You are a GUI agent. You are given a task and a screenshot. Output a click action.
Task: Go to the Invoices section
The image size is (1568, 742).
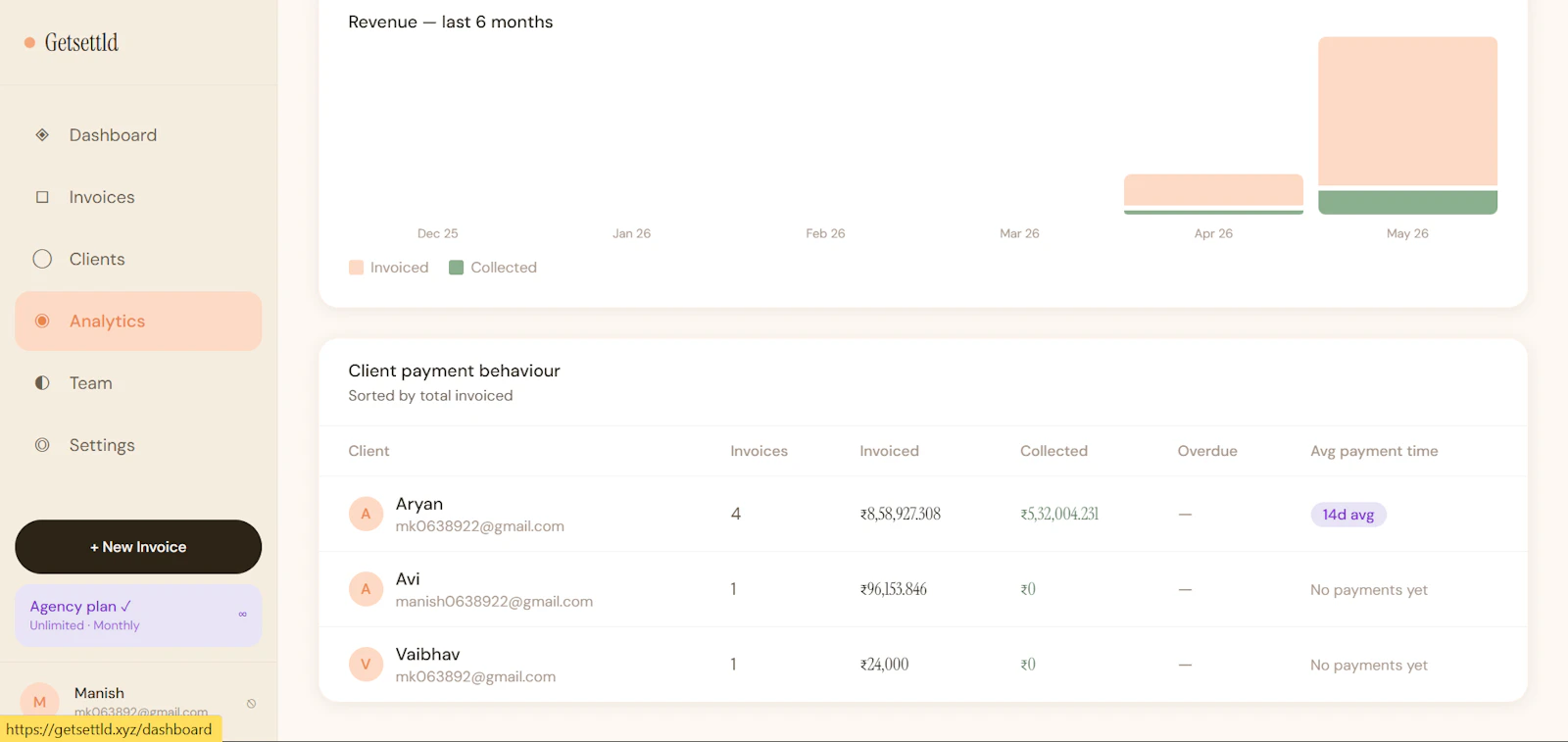138,197
